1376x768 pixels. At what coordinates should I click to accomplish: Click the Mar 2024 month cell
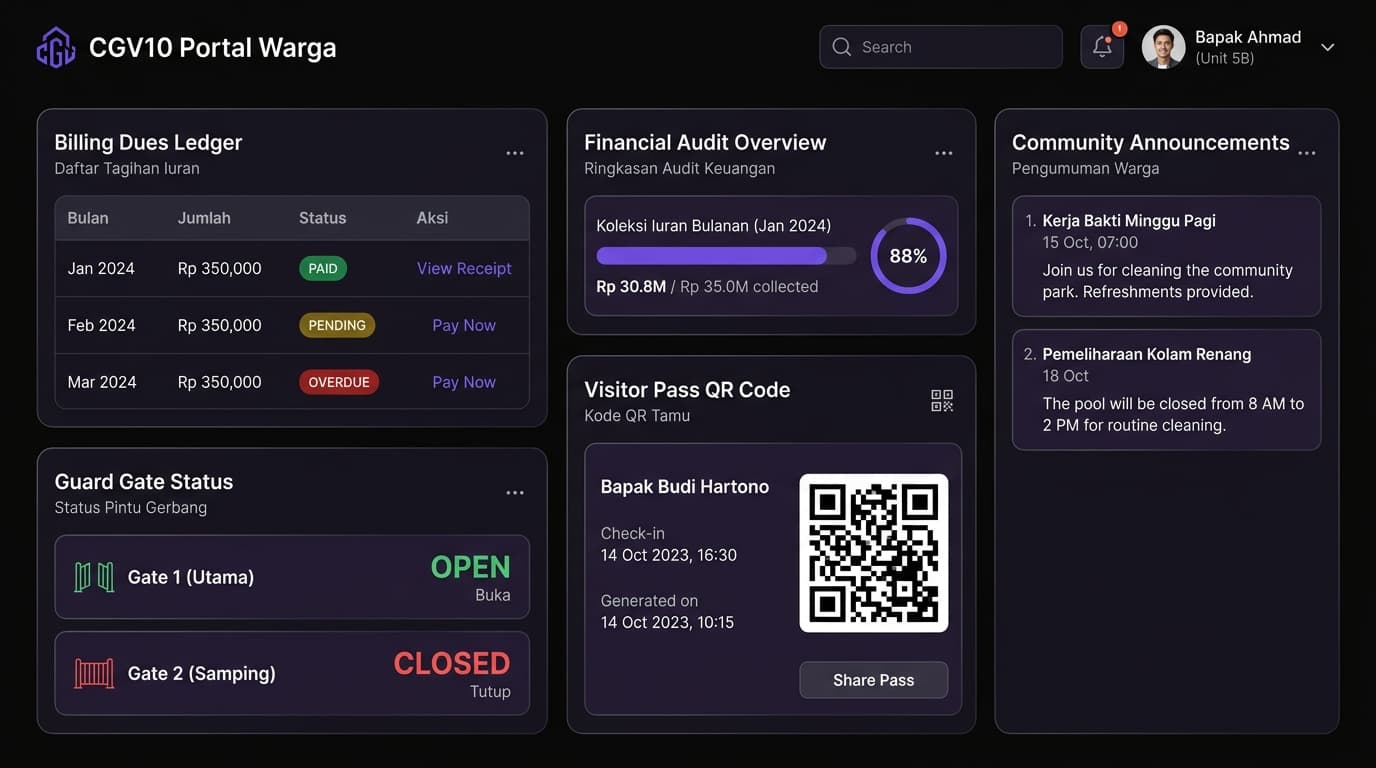click(101, 382)
